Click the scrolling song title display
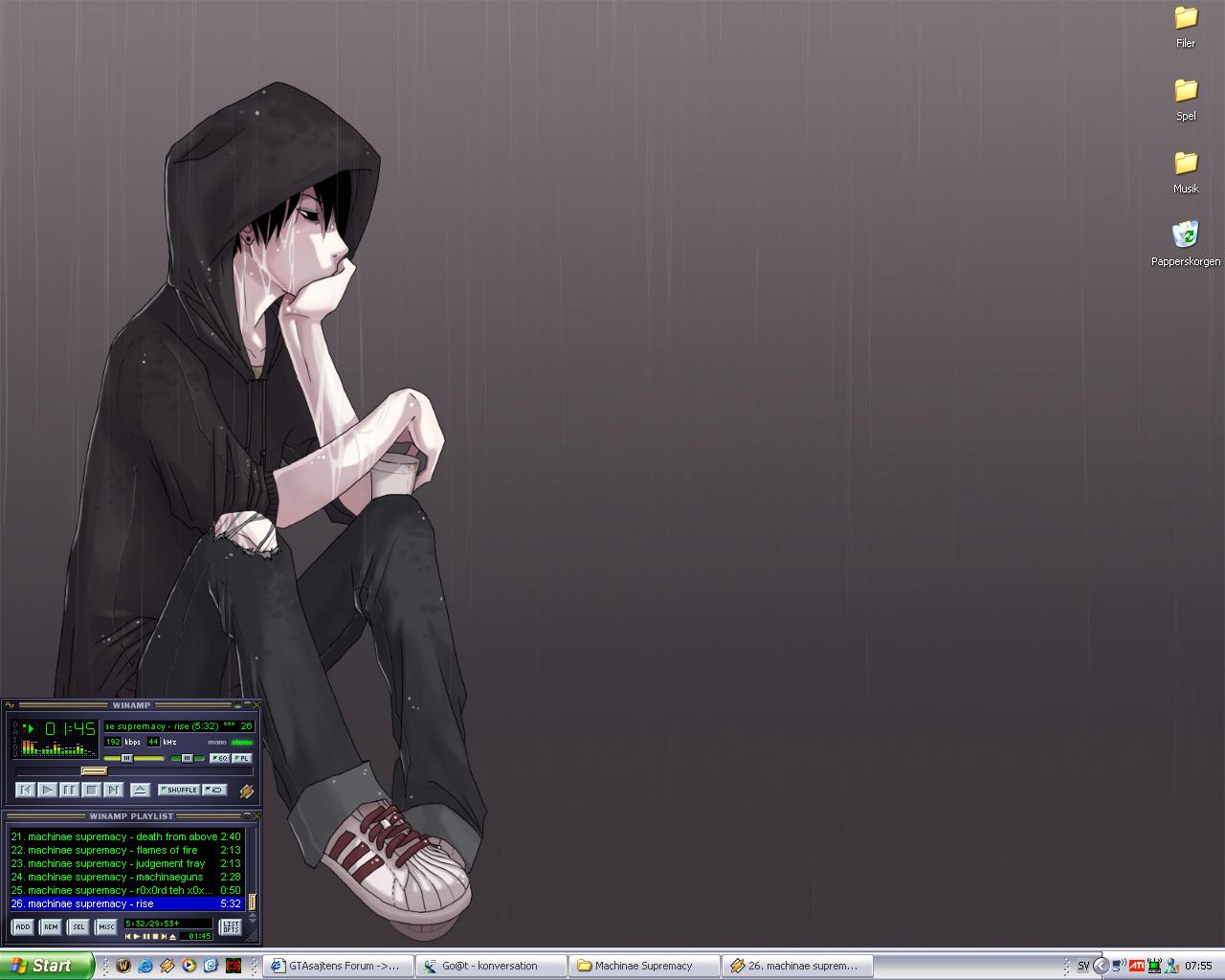1225x980 pixels. tap(179, 726)
